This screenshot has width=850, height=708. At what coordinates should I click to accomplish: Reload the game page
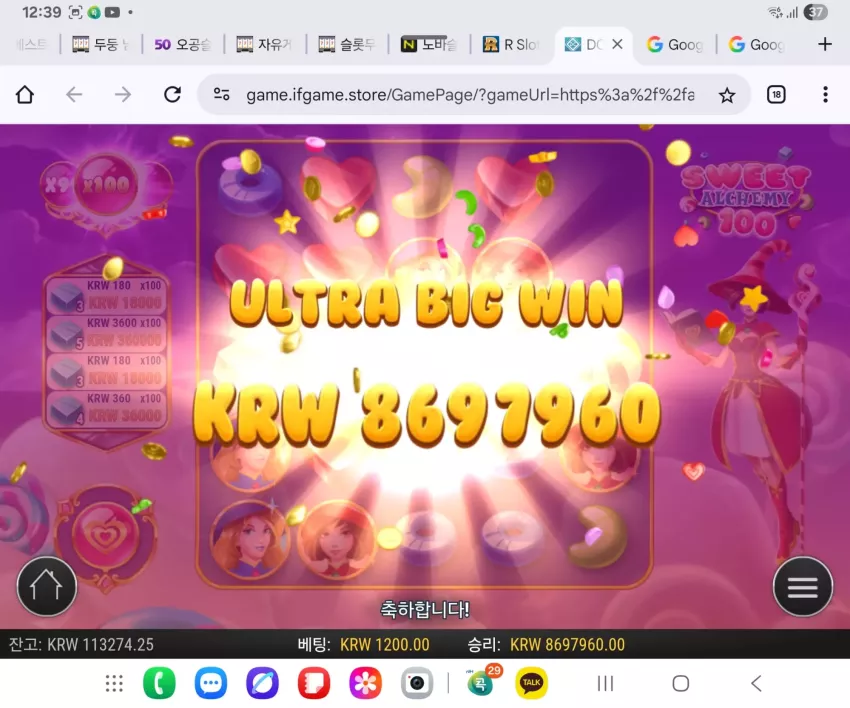click(x=172, y=95)
